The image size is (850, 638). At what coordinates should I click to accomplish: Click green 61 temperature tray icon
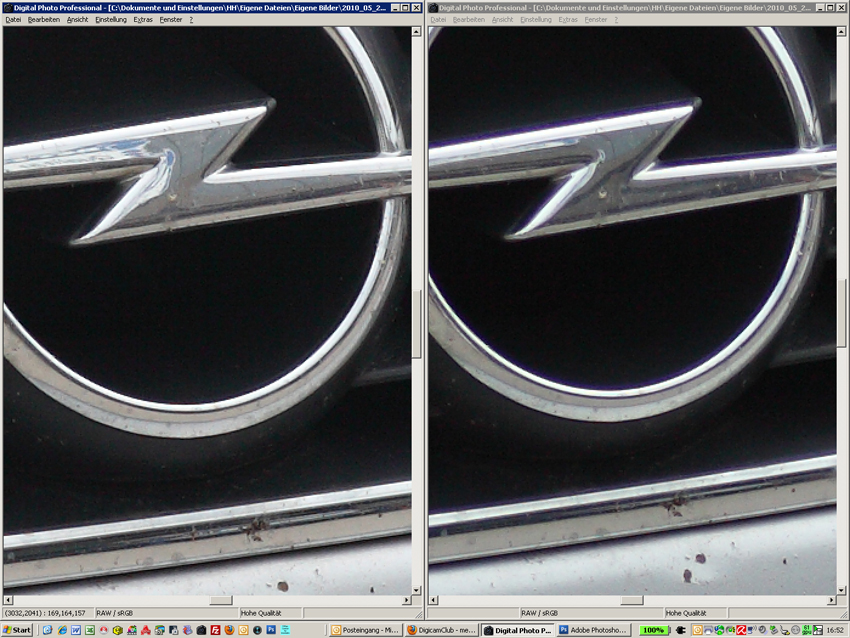[807, 630]
